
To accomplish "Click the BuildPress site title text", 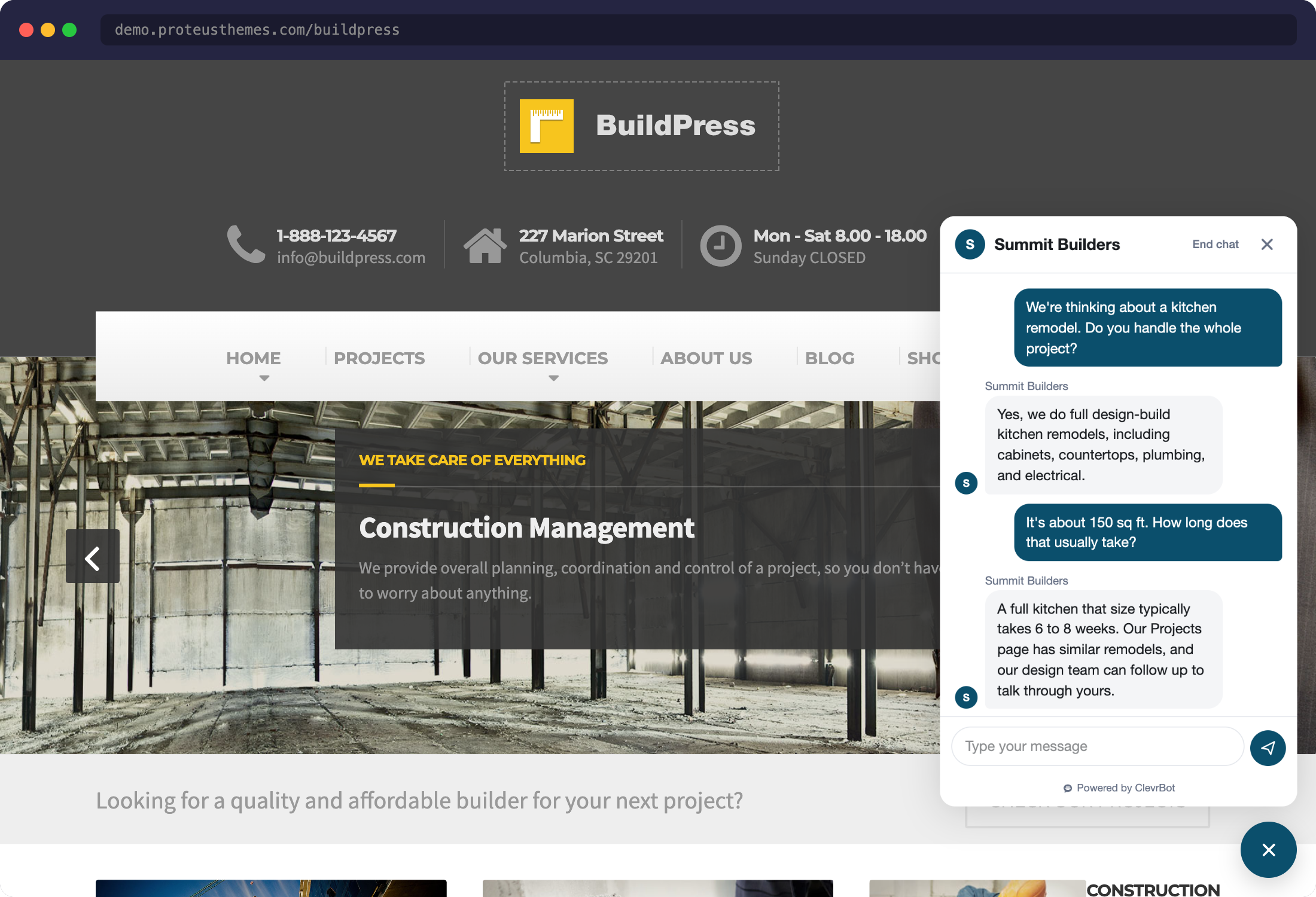I will click(x=675, y=126).
